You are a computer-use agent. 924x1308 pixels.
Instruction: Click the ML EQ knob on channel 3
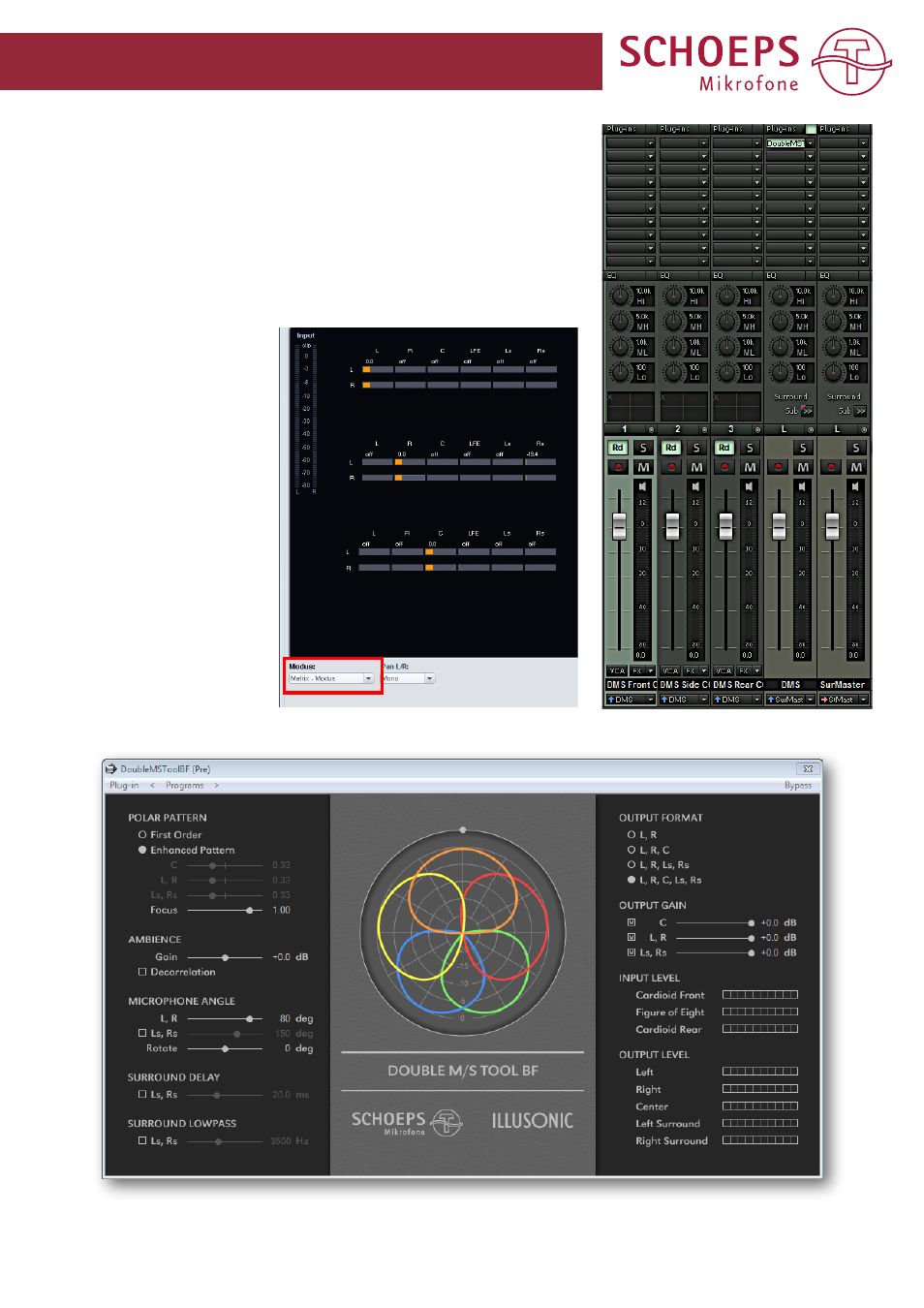pos(726,347)
